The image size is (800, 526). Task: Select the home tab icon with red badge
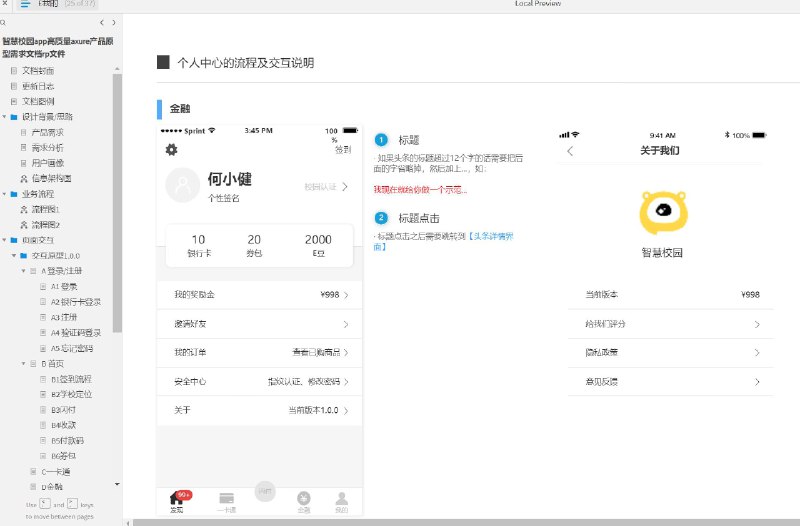[177, 500]
